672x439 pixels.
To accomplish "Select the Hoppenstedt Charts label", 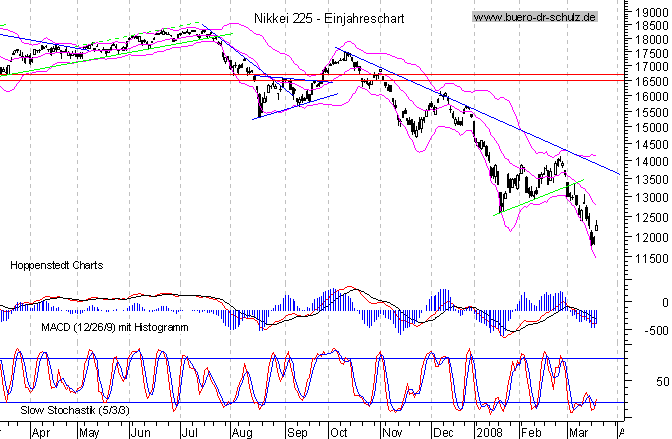I will click(x=57, y=265).
